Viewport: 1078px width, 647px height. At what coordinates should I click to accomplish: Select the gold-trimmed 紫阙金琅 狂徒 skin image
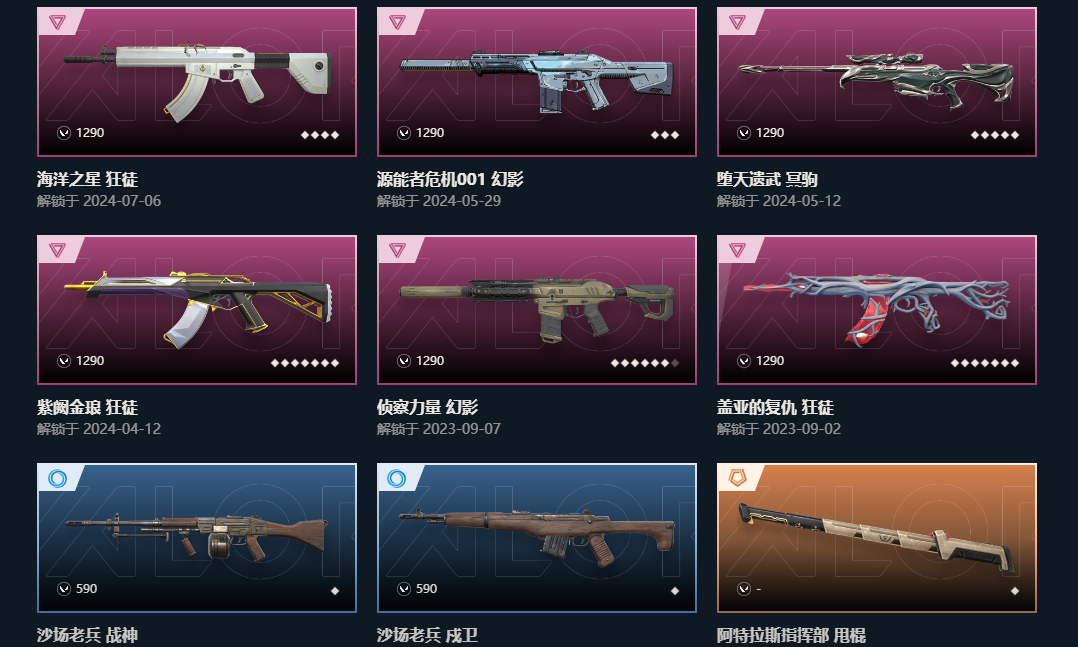(198, 308)
